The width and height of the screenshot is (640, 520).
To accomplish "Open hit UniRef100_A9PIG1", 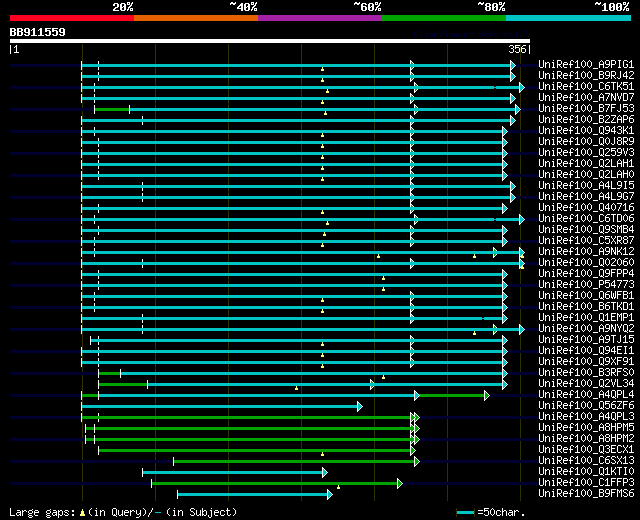I will pyautogui.click(x=586, y=64).
